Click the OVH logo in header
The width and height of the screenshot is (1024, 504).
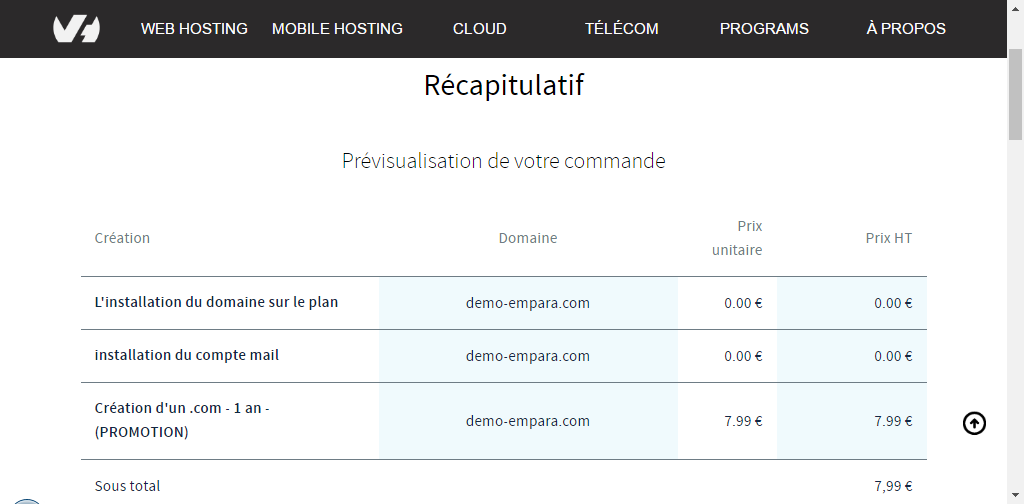(76, 29)
